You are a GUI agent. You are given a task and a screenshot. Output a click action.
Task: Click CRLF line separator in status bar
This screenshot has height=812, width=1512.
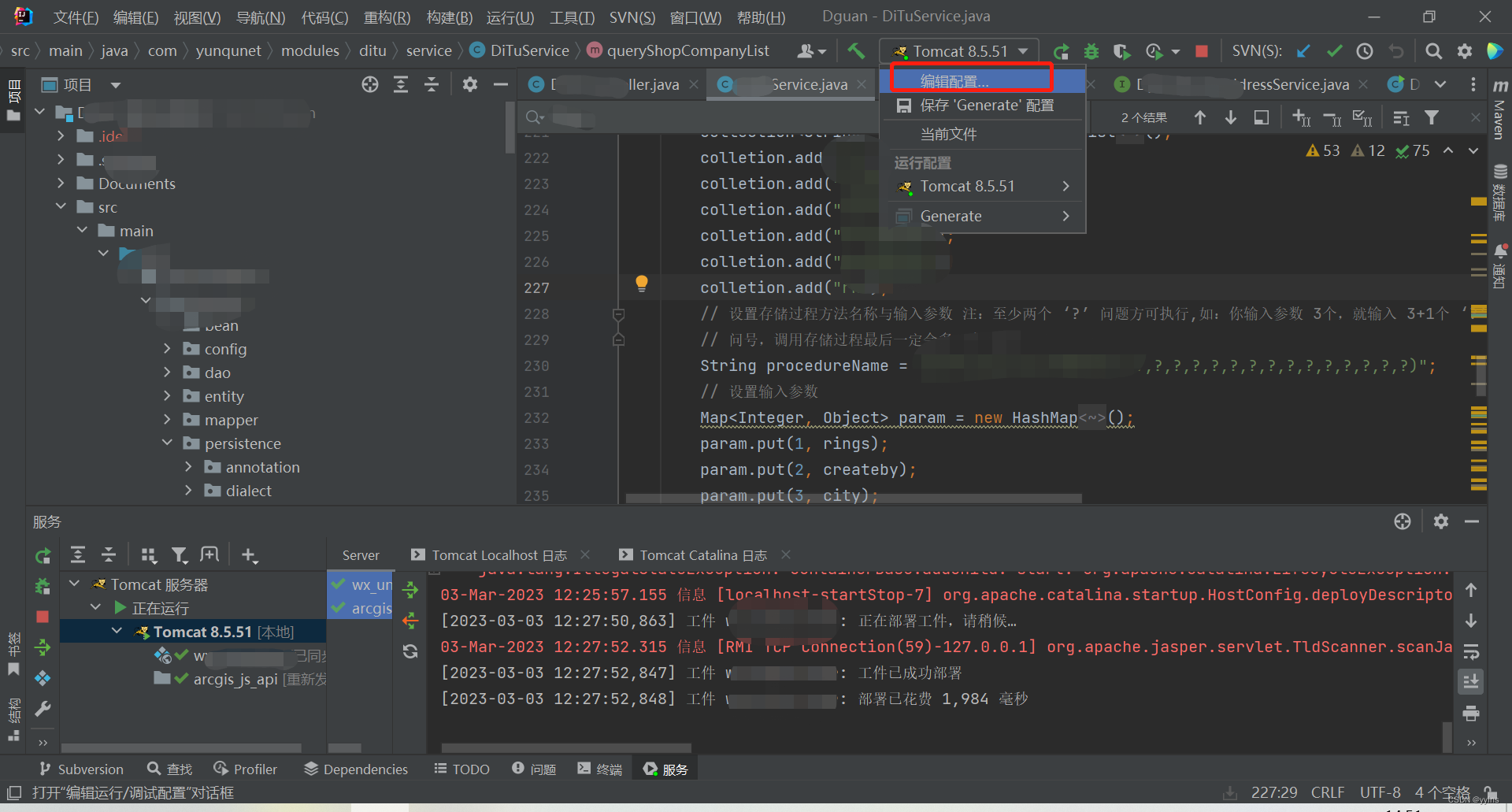[1327, 792]
